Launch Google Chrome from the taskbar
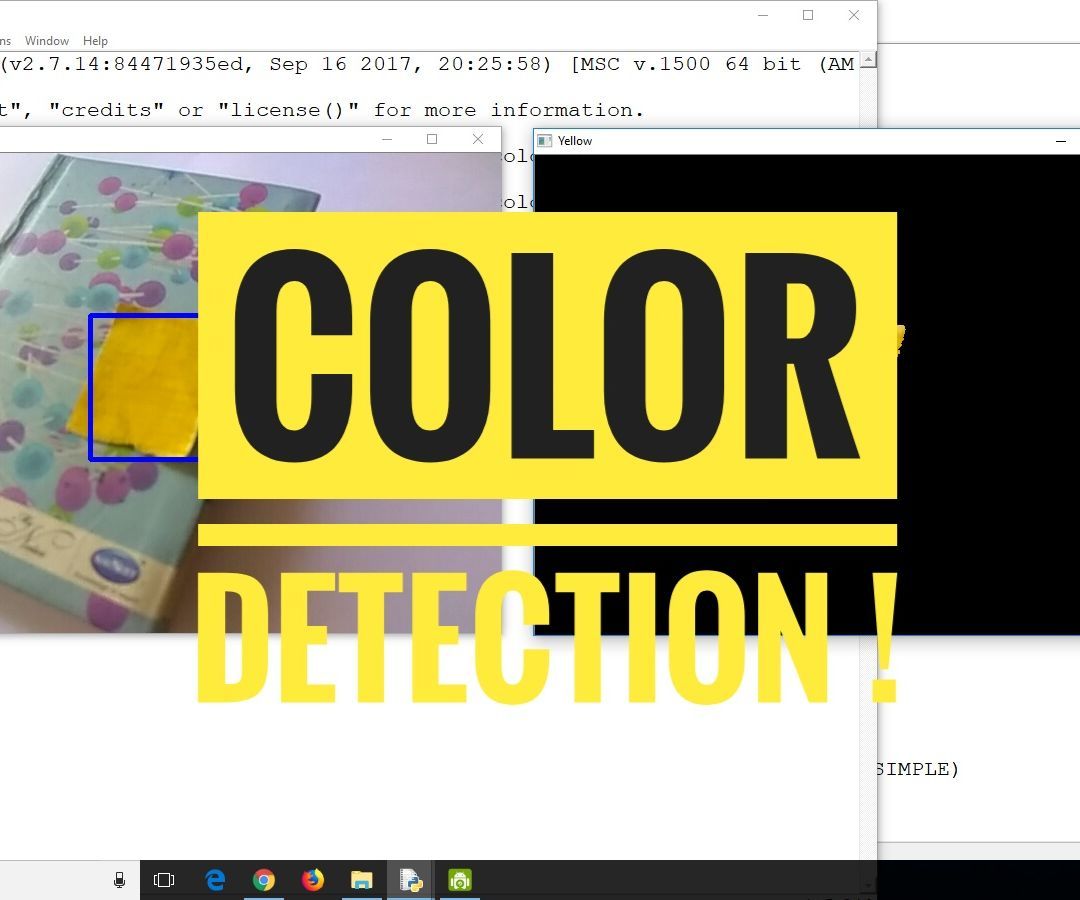Image resolution: width=1080 pixels, height=900 pixels. [263, 880]
